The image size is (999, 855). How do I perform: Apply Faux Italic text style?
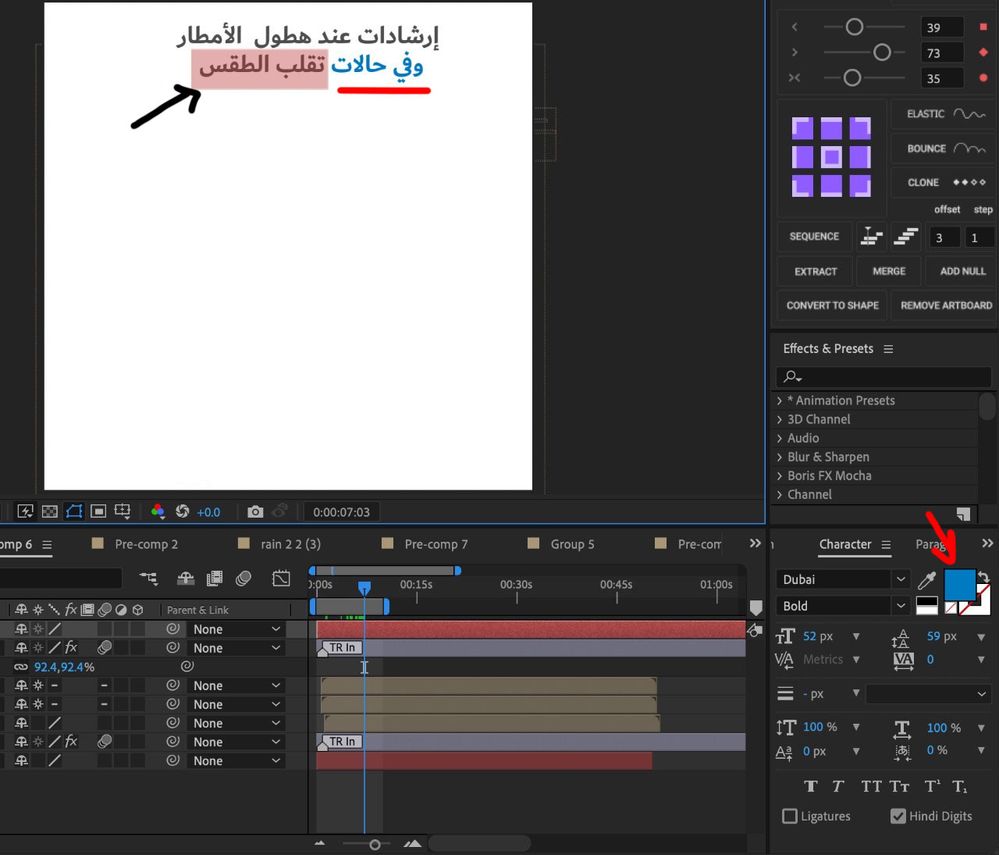point(838,787)
